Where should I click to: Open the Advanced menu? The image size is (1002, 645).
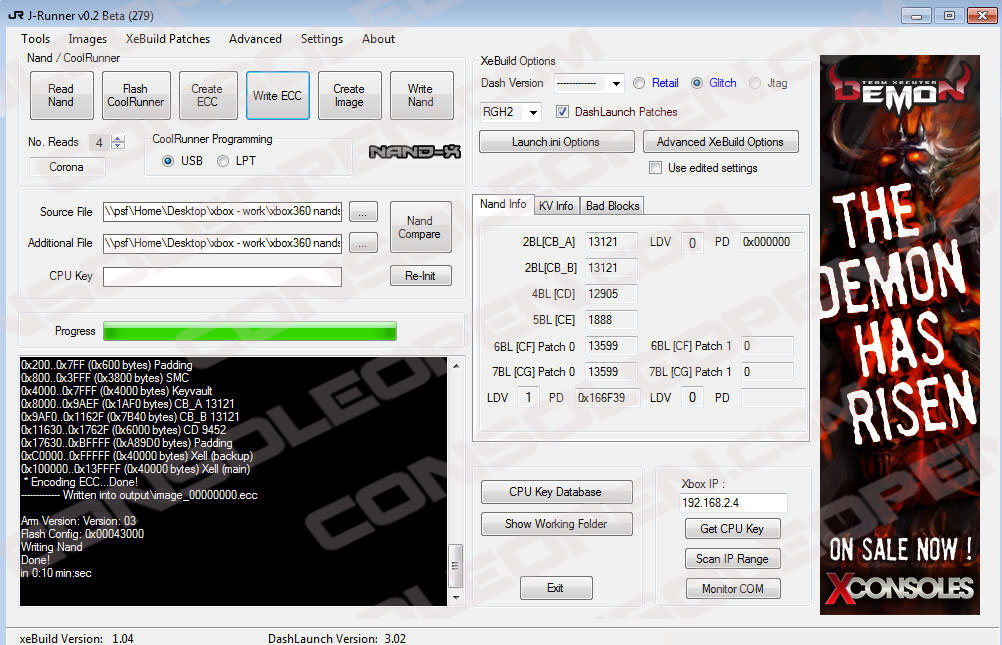coord(256,39)
